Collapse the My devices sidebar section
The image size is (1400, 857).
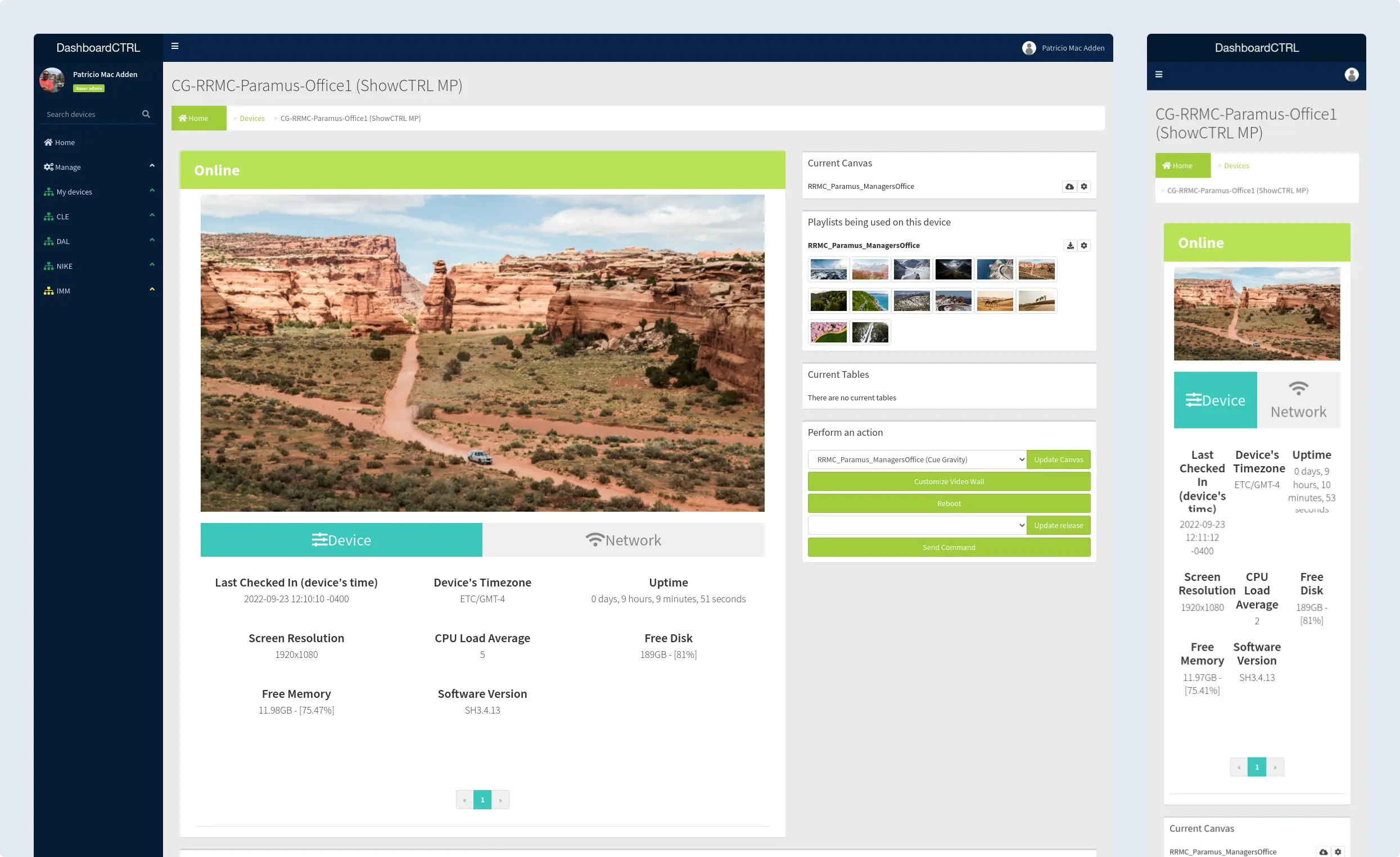point(152,190)
